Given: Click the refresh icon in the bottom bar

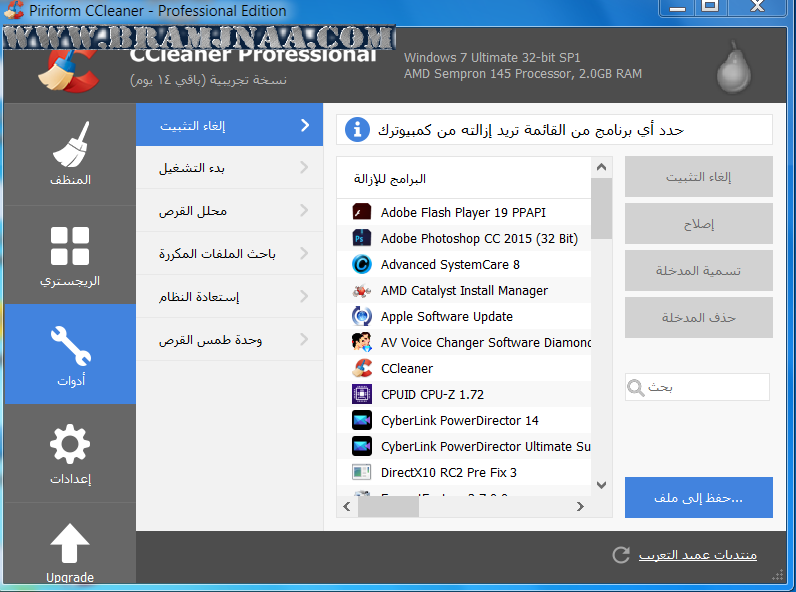Looking at the screenshot, I should (x=621, y=555).
